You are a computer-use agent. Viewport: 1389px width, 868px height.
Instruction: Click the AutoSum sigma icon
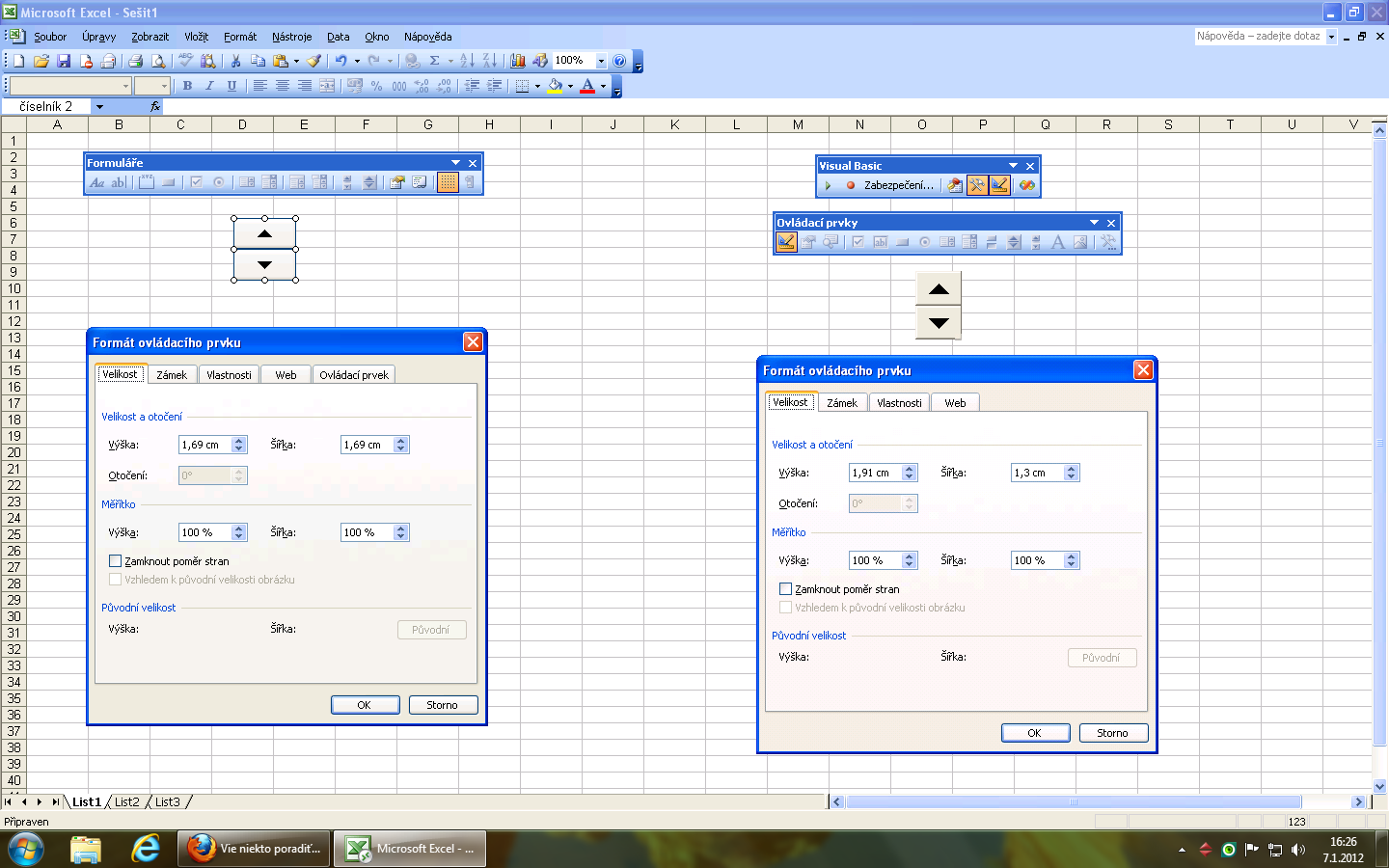point(434,61)
